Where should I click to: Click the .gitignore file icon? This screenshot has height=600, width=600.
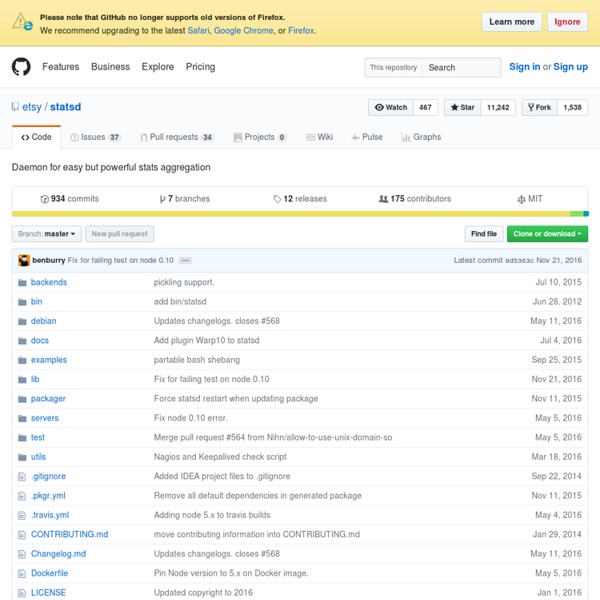coord(22,476)
